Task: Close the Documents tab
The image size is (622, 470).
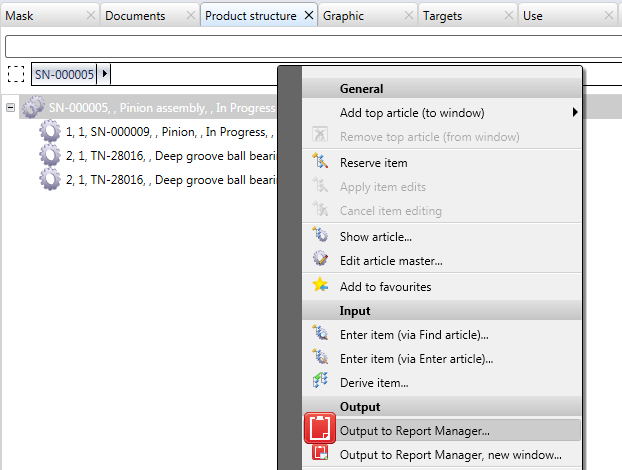Action: coord(191,15)
